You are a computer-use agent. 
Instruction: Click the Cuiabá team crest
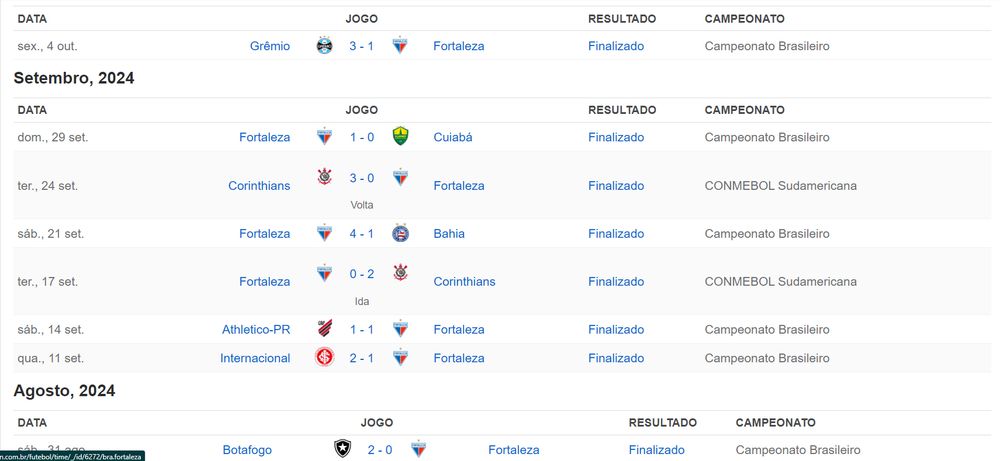click(400, 137)
